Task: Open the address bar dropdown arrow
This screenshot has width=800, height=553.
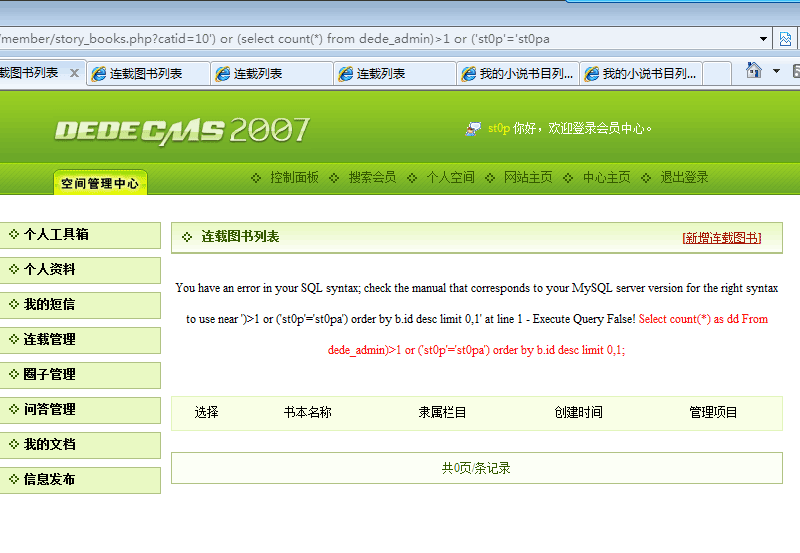Action: click(x=763, y=39)
